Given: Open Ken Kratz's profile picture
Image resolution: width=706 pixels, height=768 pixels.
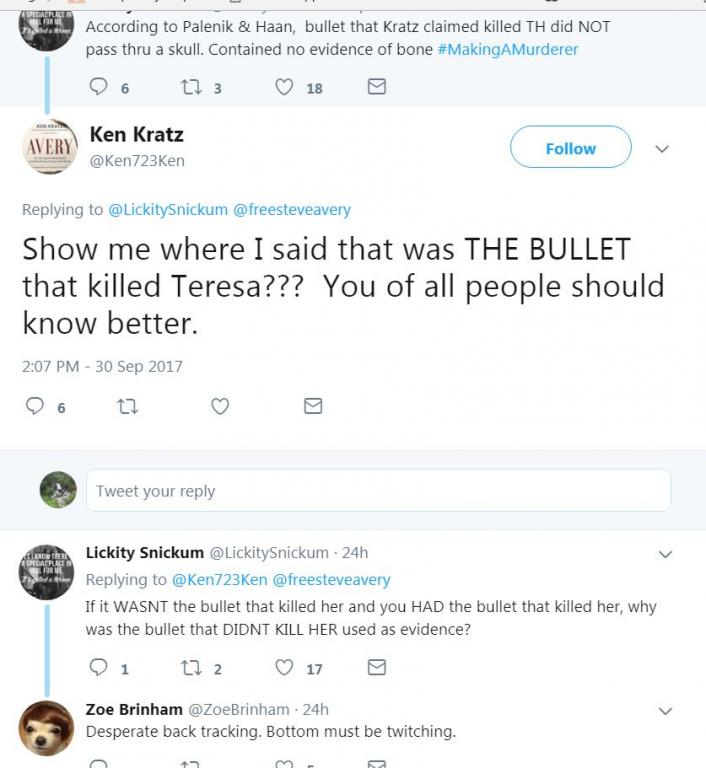Looking at the screenshot, I should [x=49, y=150].
